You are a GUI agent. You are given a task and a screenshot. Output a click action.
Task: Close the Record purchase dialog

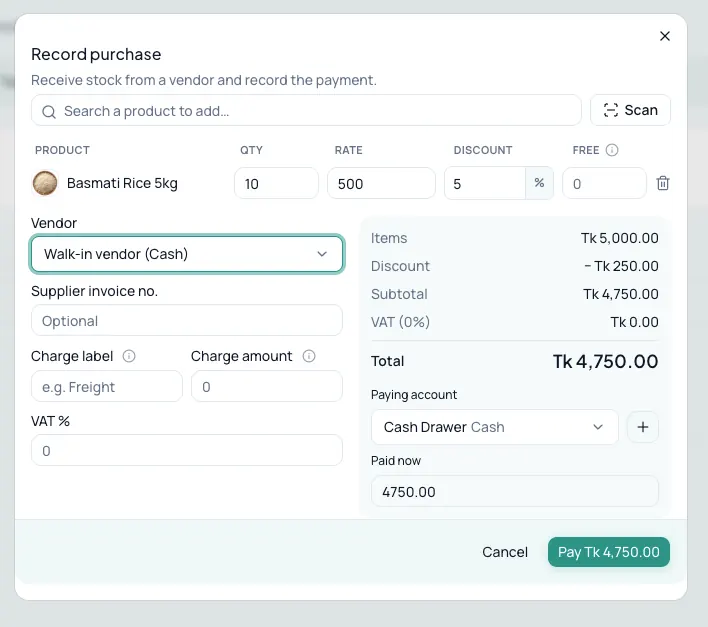point(665,36)
